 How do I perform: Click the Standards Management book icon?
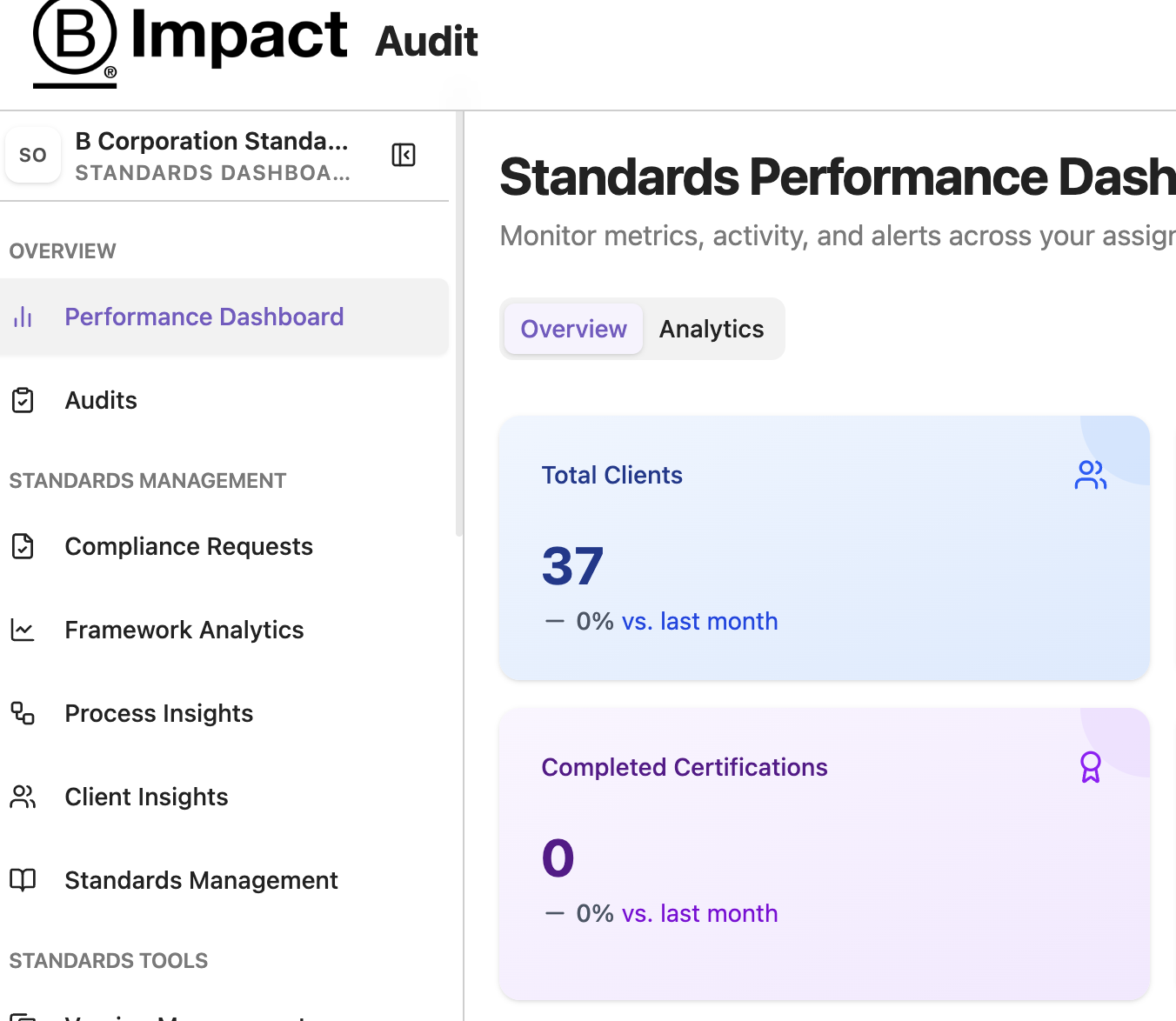coord(23,880)
